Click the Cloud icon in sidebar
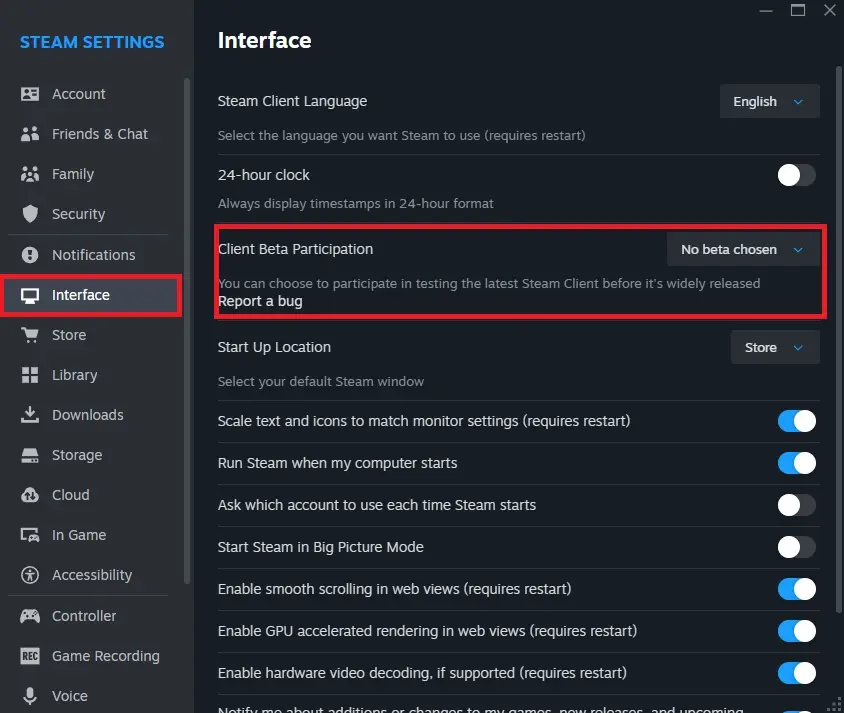 pyautogui.click(x=30, y=495)
